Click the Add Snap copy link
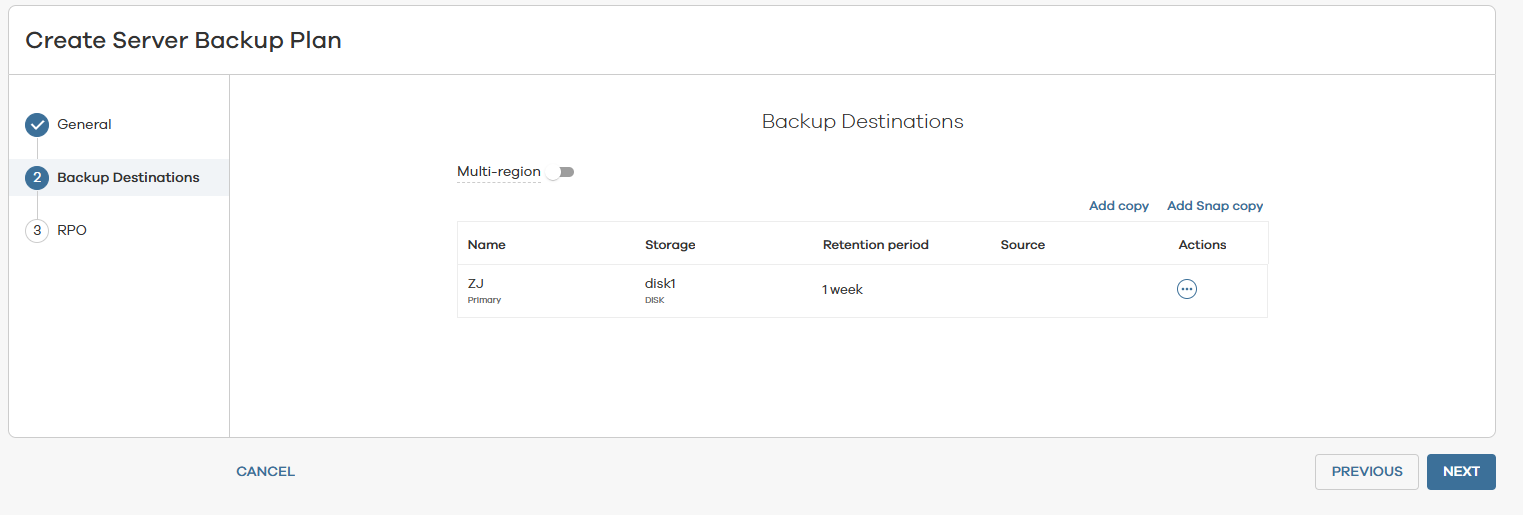 point(1215,206)
